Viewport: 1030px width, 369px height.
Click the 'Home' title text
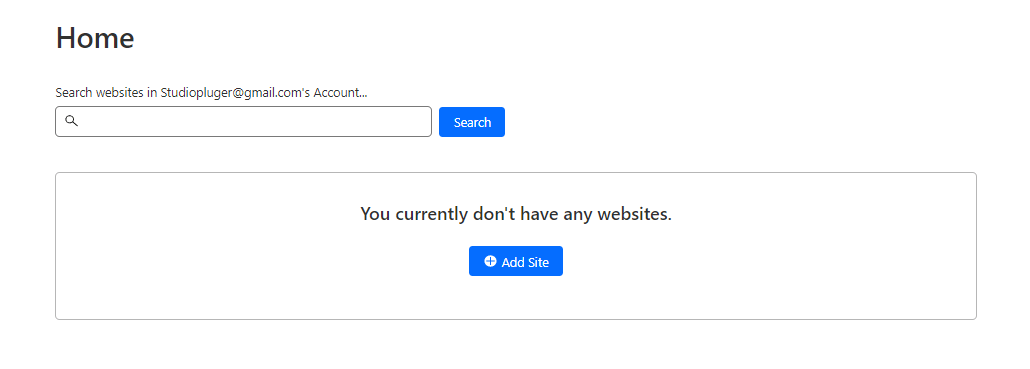pyautogui.click(x=95, y=38)
